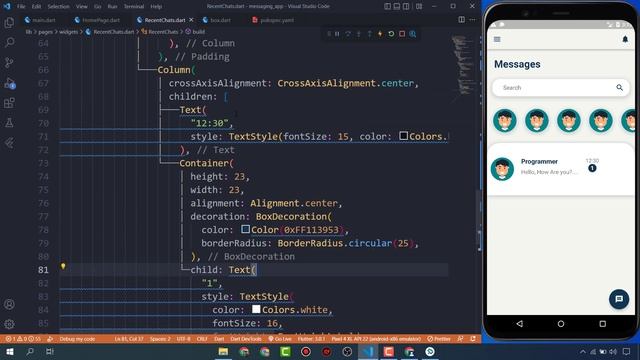Open Windows Start menu
This screenshot has height=360, width=640.
point(10,351)
